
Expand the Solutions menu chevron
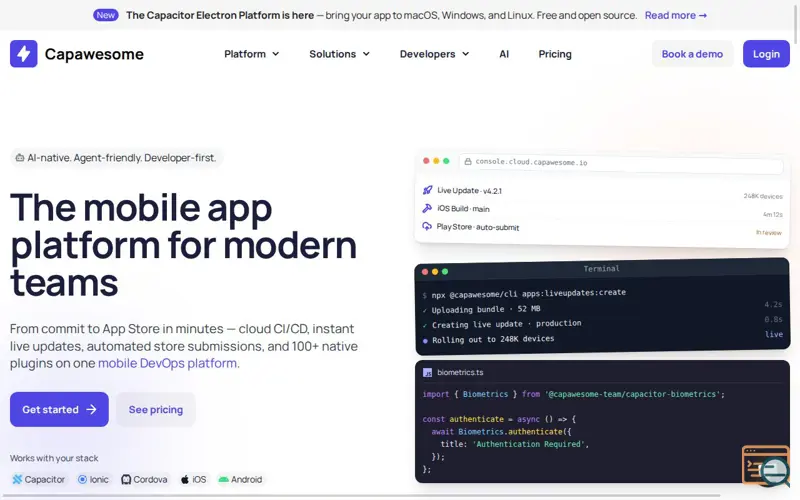click(x=366, y=54)
